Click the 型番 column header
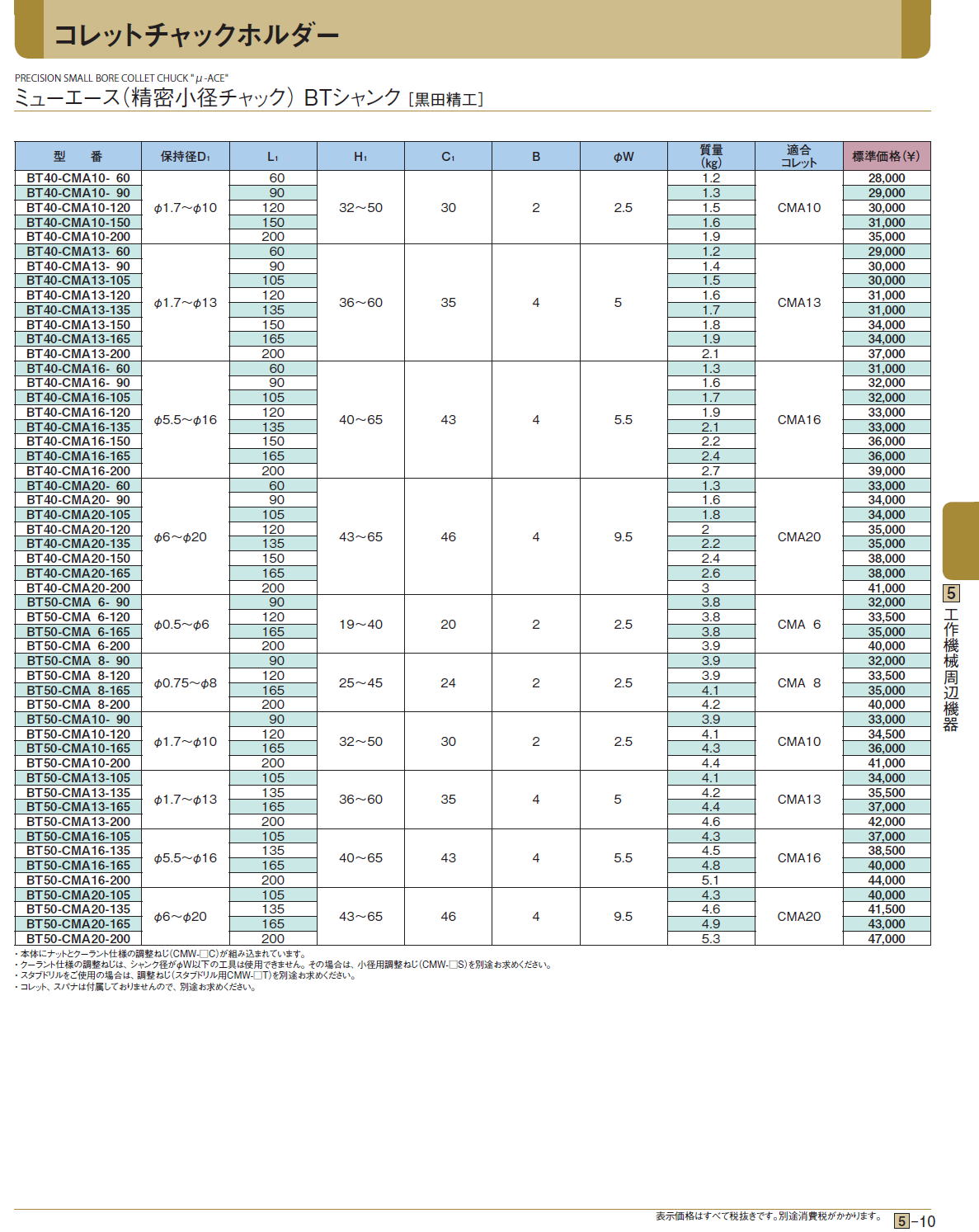 (78, 156)
